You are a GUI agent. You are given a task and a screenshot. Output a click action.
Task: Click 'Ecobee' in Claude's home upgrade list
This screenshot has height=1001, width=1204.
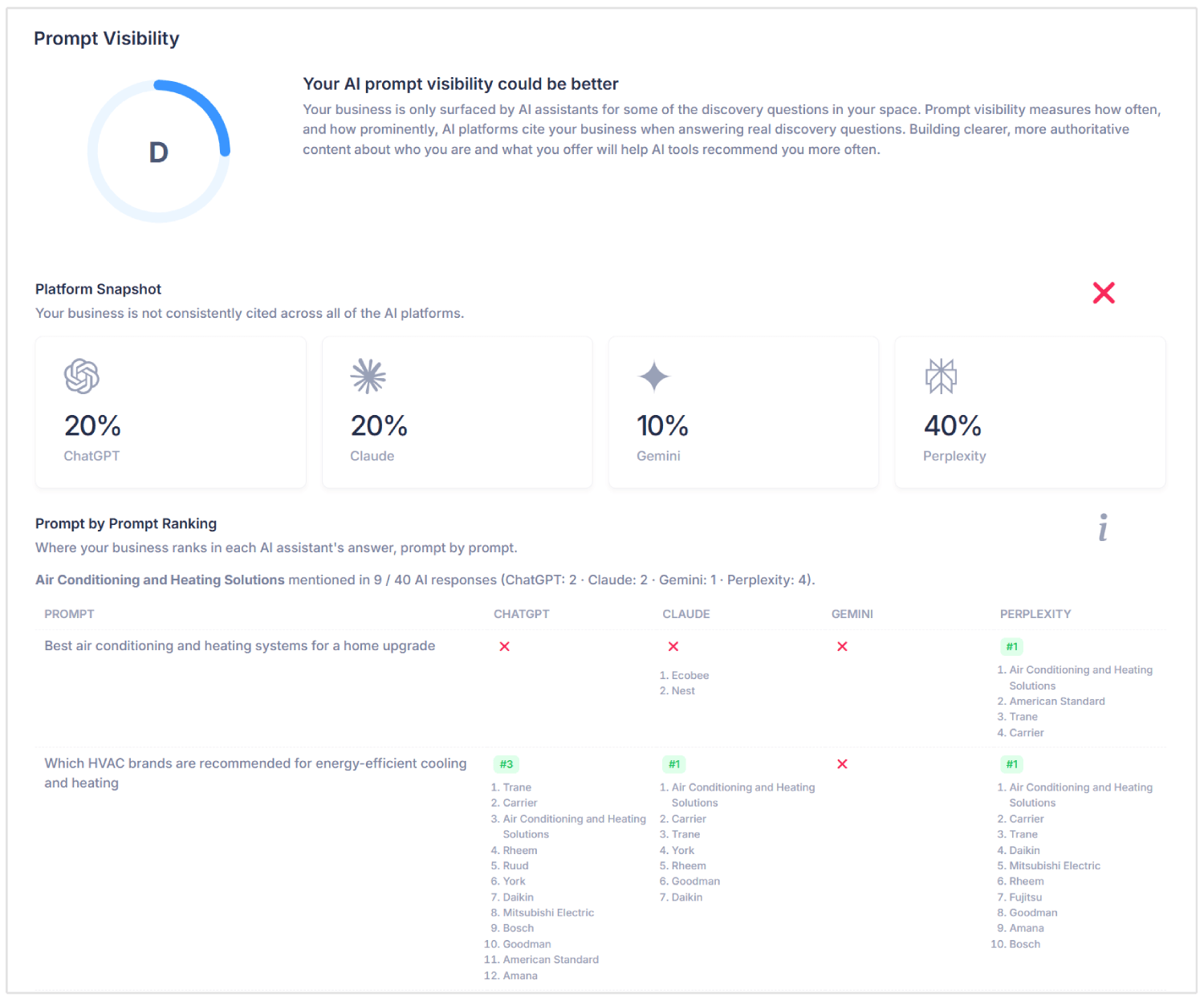pyautogui.click(x=690, y=676)
